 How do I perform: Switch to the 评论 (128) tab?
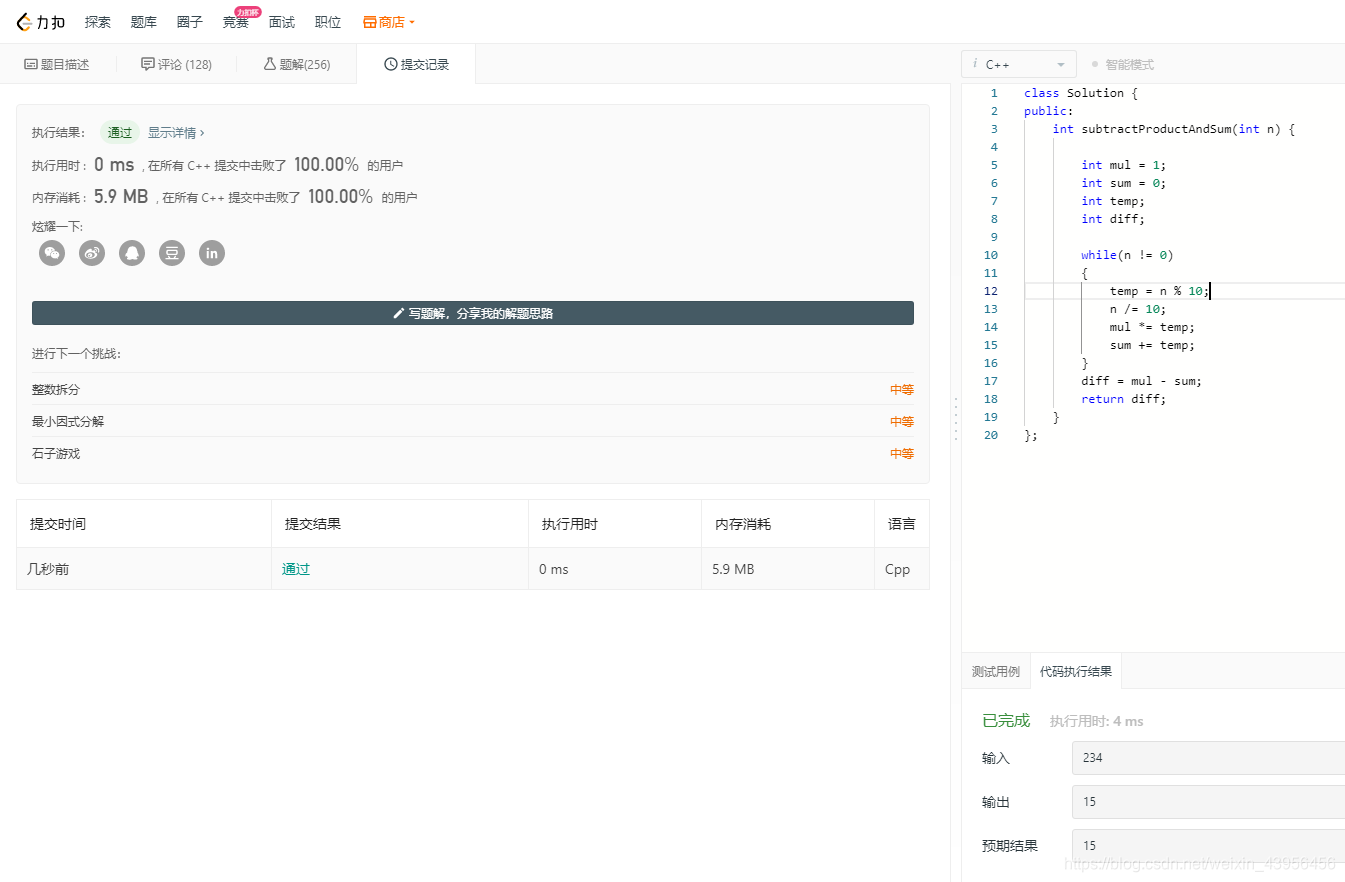tap(177, 64)
